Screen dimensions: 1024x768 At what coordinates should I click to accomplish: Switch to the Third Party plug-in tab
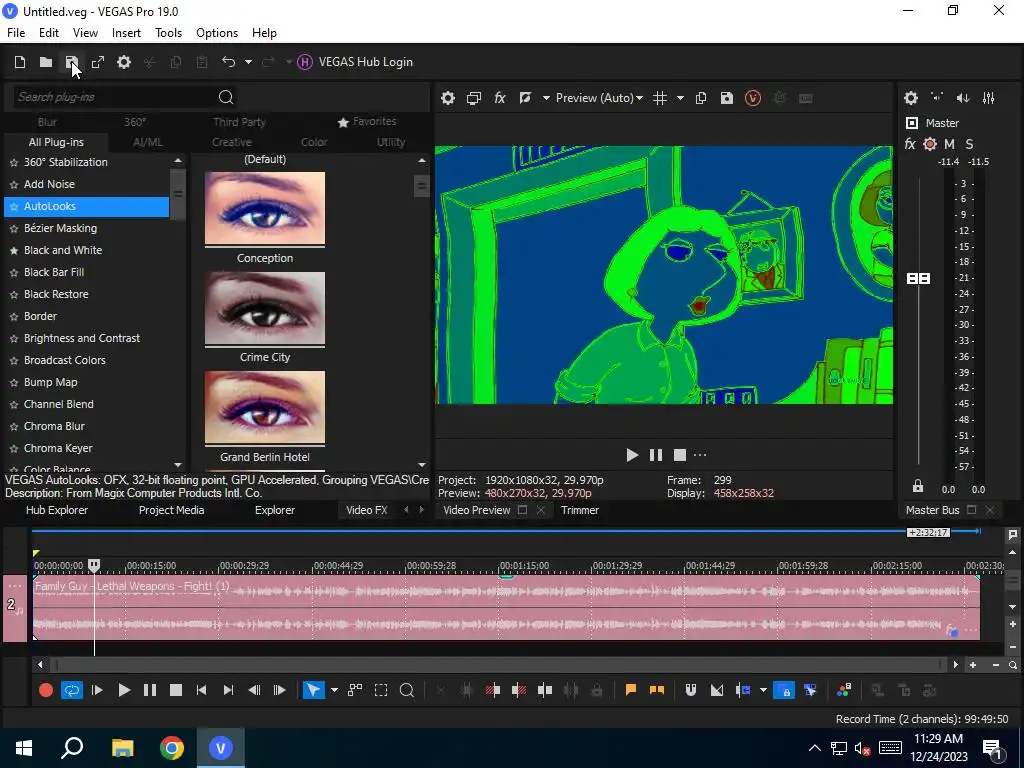pyautogui.click(x=239, y=122)
